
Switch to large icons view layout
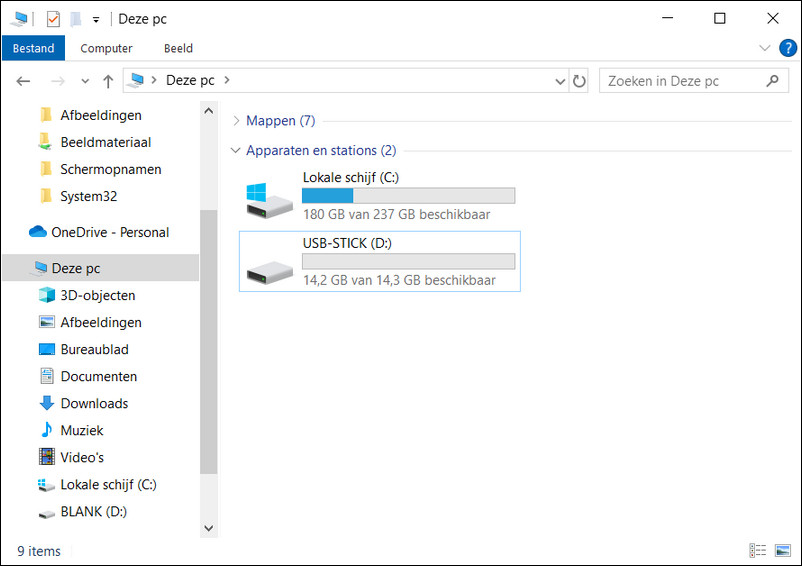coord(783,551)
